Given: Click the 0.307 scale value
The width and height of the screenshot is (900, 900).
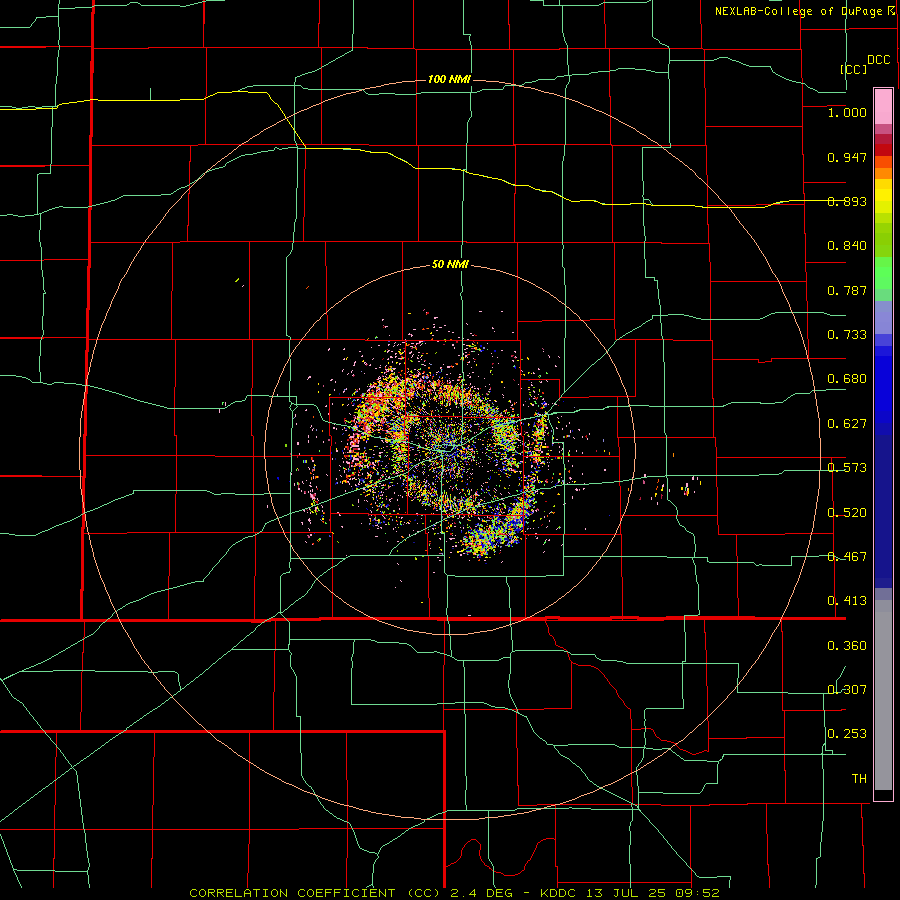Looking at the screenshot, I should (847, 690).
